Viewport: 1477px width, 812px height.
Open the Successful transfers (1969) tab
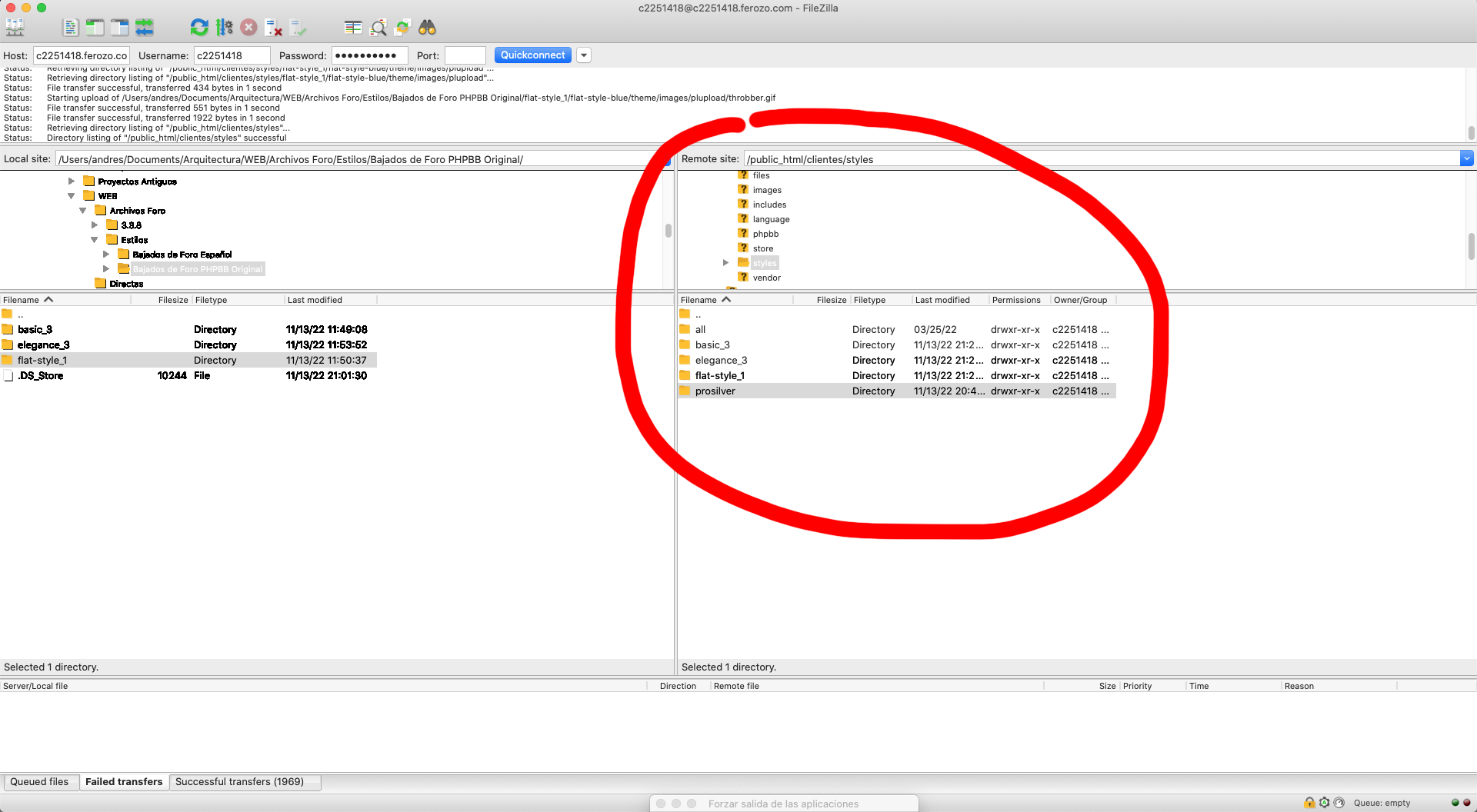tap(239, 782)
